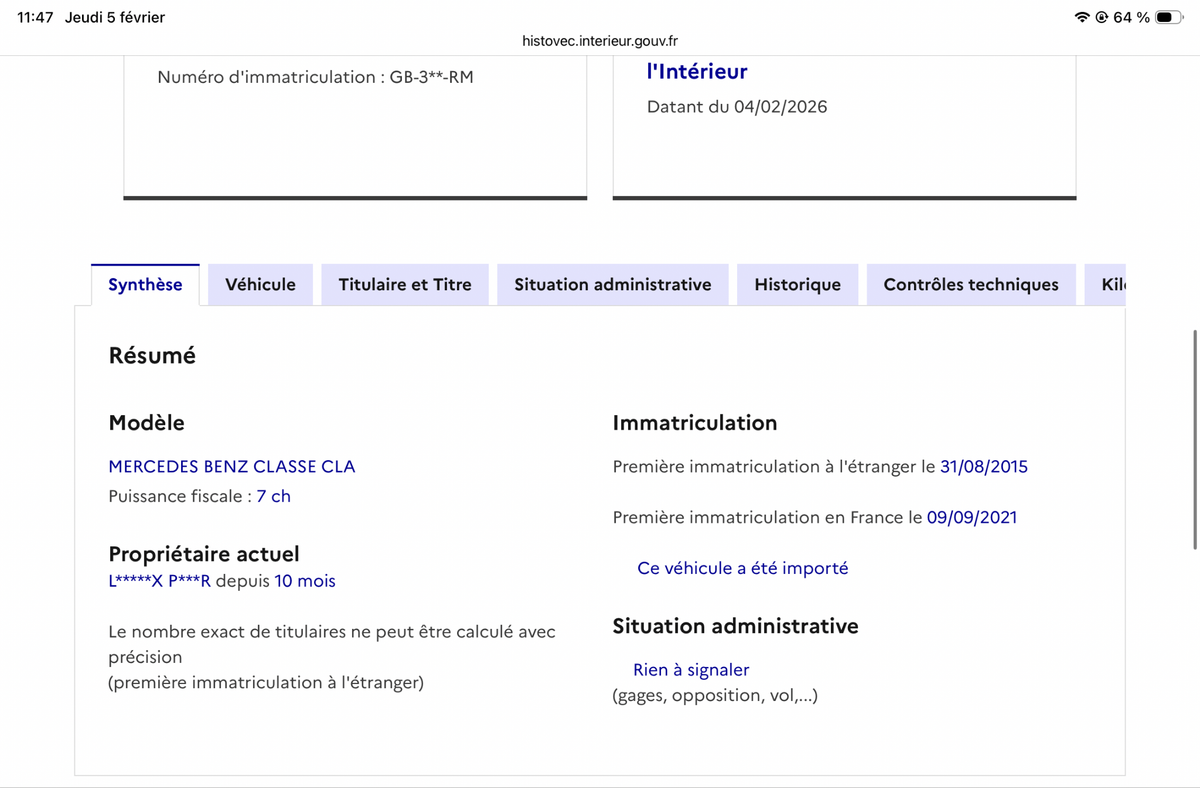
Task: Tap Ce véhicule a été importé
Action: click(742, 568)
